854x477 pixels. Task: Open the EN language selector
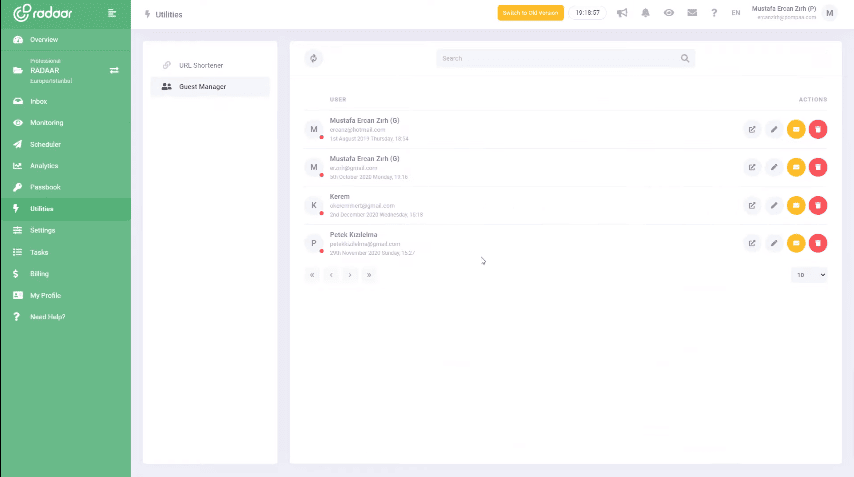(736, 13)
